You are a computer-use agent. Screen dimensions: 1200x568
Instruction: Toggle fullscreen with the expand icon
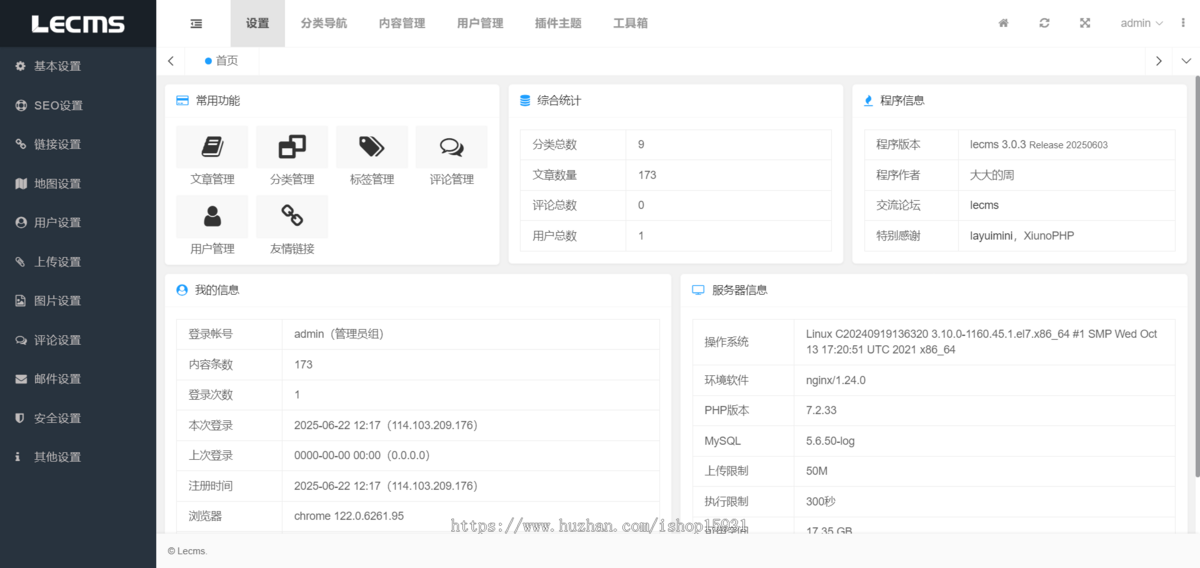1085,23
